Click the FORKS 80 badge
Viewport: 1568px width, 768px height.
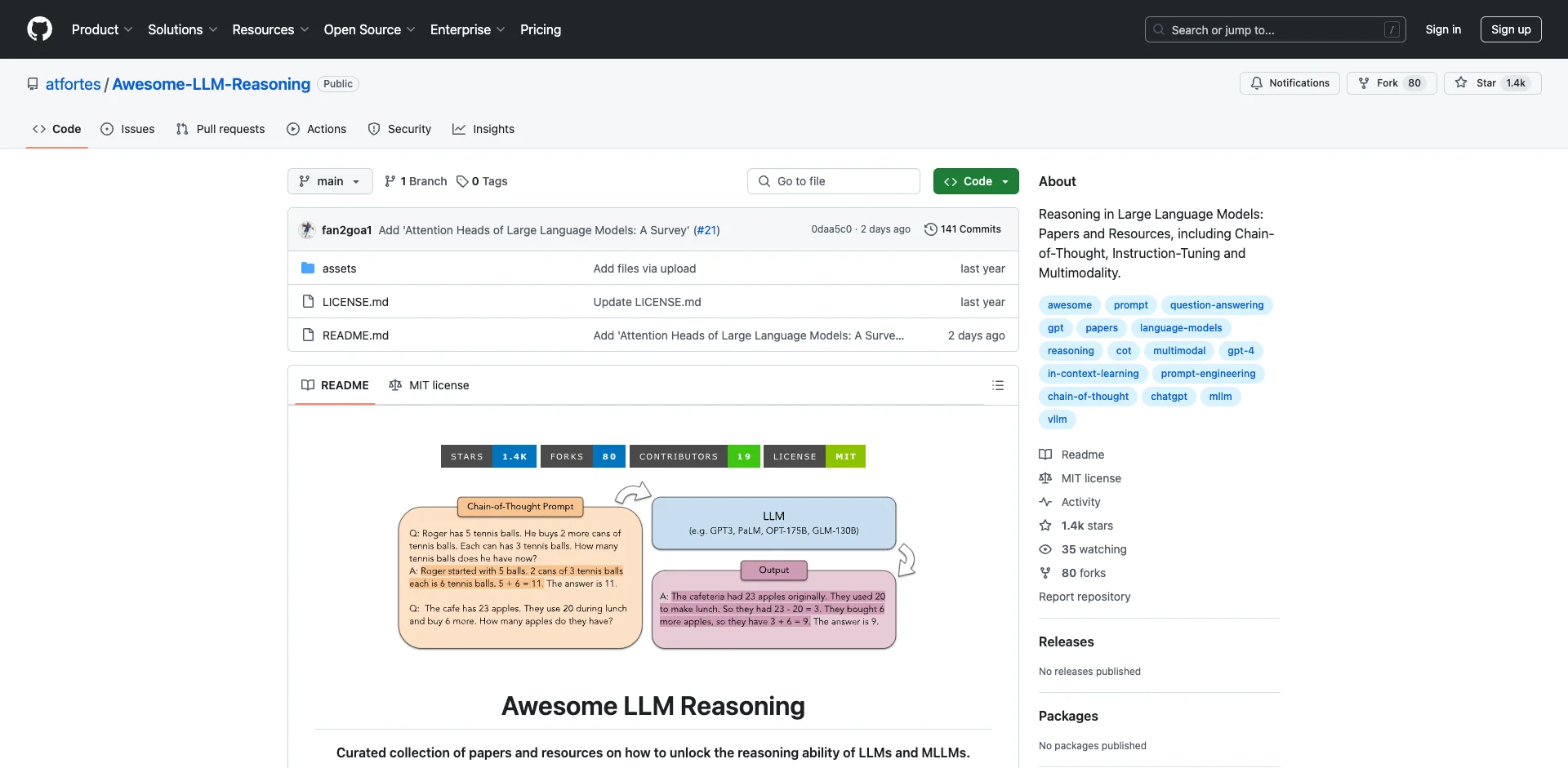pos(583,456)
